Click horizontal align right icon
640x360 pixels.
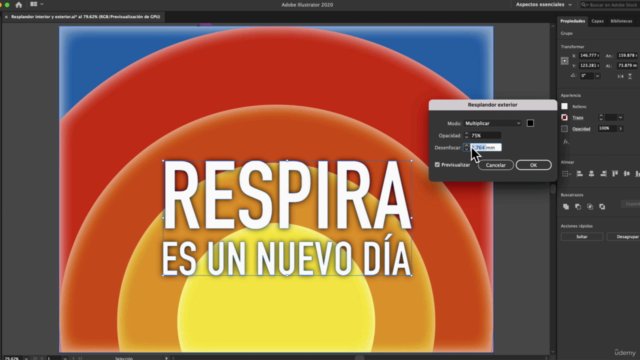(603, 174)
